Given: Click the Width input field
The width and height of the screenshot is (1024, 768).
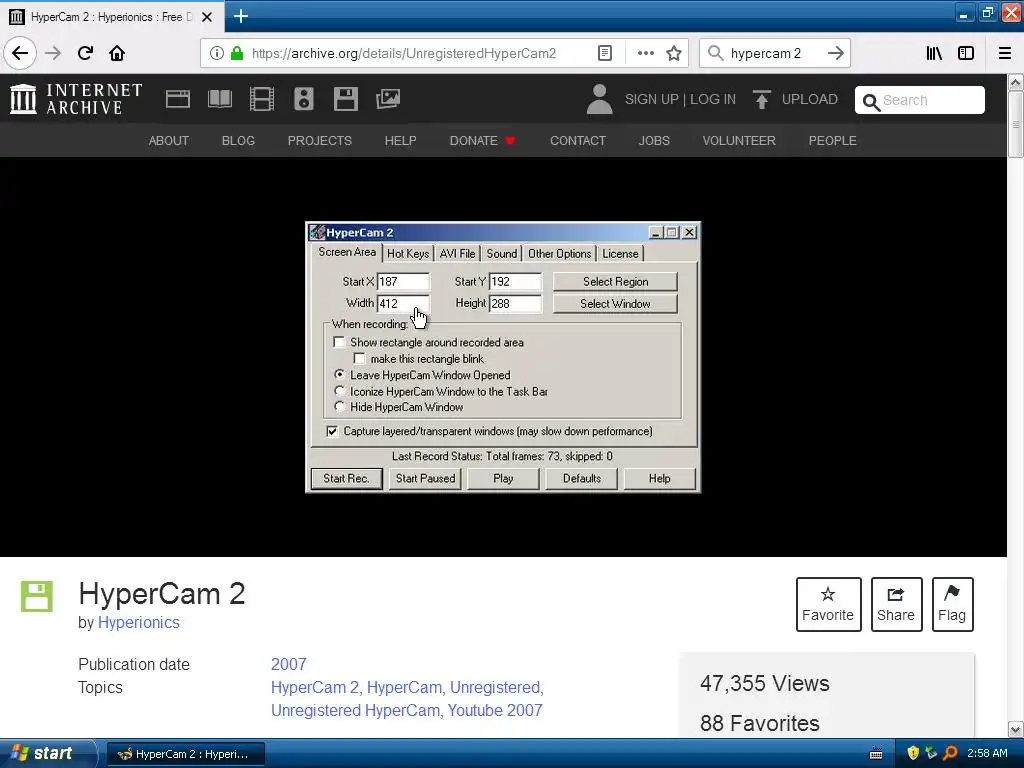Looking at the screenshot, I should tap(403, 303).
